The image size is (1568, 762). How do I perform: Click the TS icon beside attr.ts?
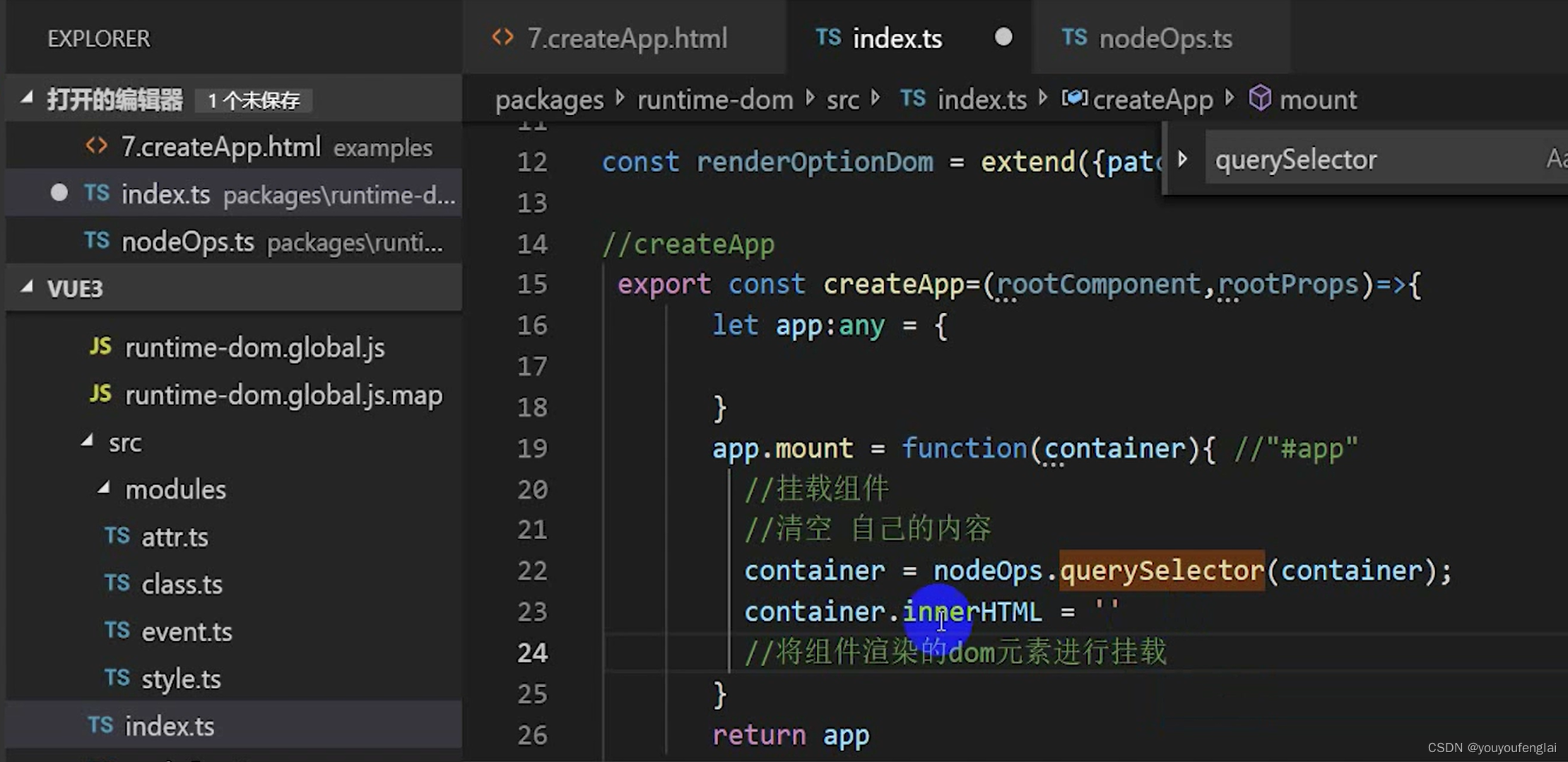pos(117,536)
